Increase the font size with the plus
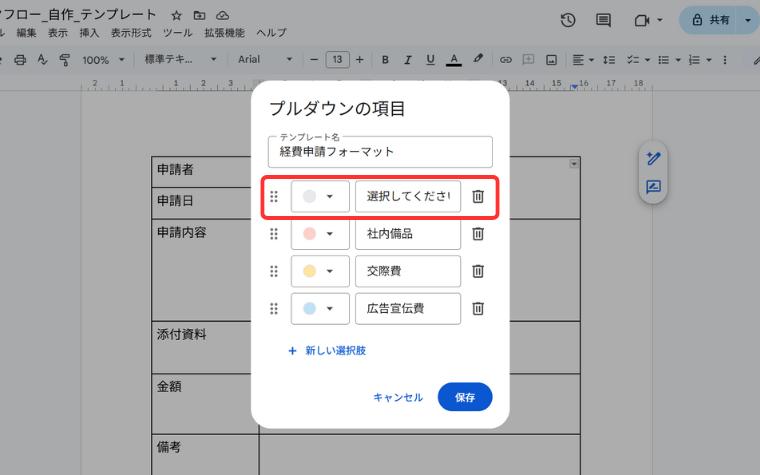 coord(360,60)
